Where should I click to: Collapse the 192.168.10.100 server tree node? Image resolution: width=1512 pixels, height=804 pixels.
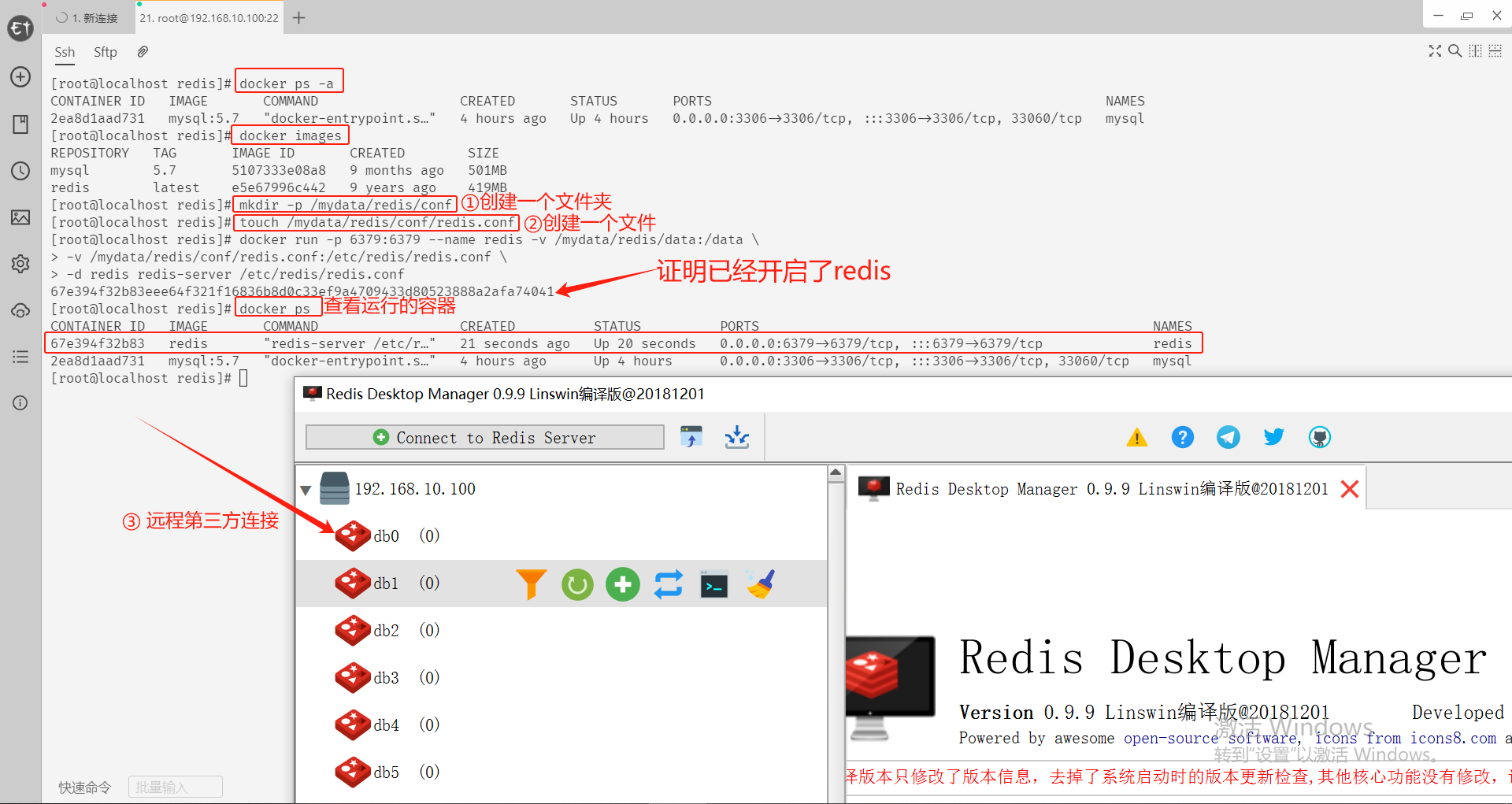(x=306, y=491)
